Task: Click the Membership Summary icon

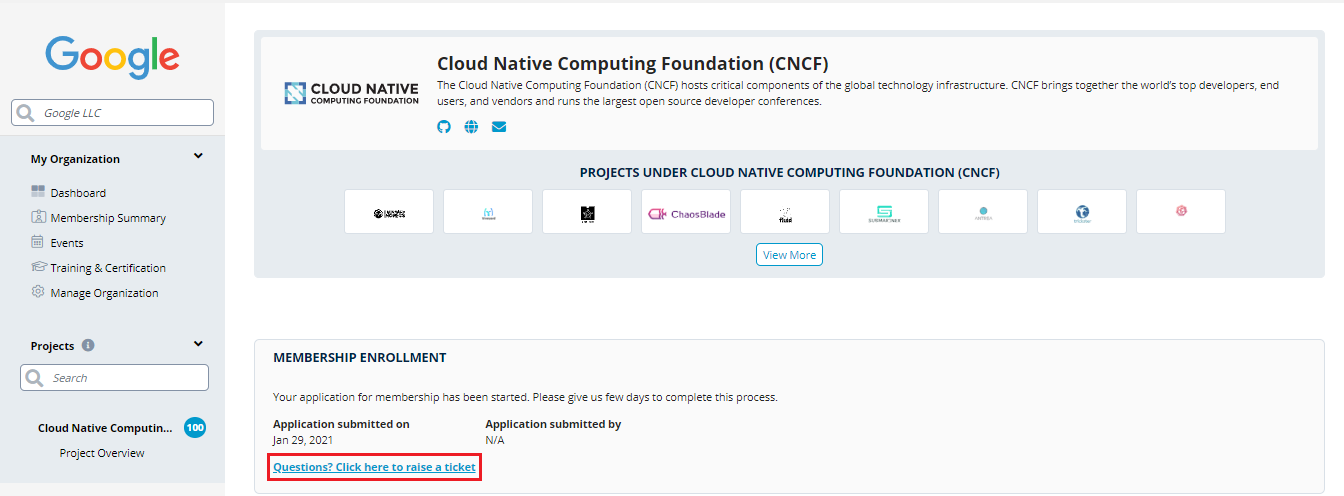Action: tap(38, 217)
